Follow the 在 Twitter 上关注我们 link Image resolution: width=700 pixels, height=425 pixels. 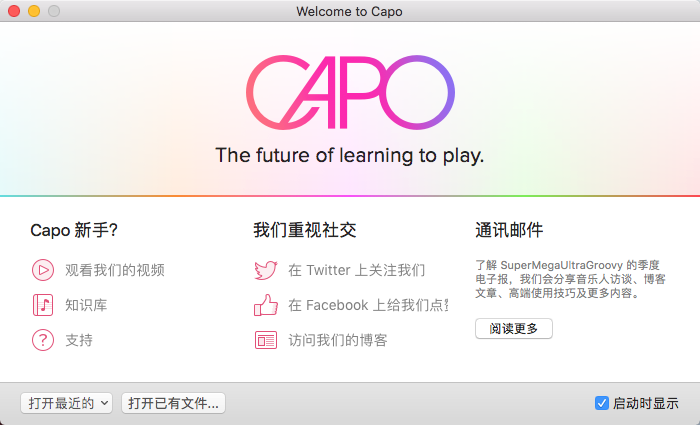(357, 270)
